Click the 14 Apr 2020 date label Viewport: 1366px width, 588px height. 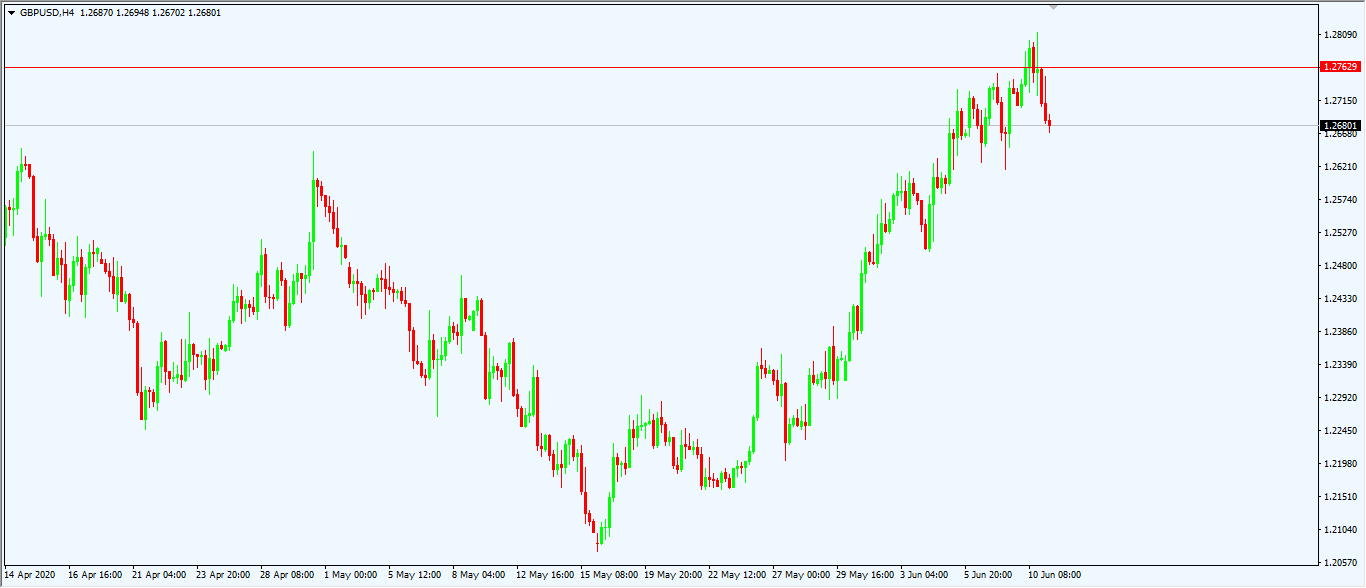pyautogui.click(x=30, y=575)
